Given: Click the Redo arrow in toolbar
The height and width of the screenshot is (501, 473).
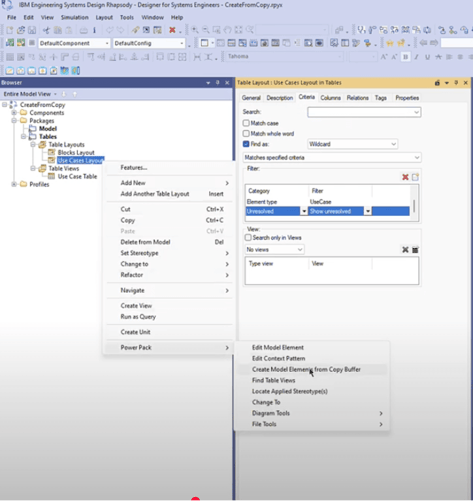Looking at the screenshot, I should click(120, 30).
